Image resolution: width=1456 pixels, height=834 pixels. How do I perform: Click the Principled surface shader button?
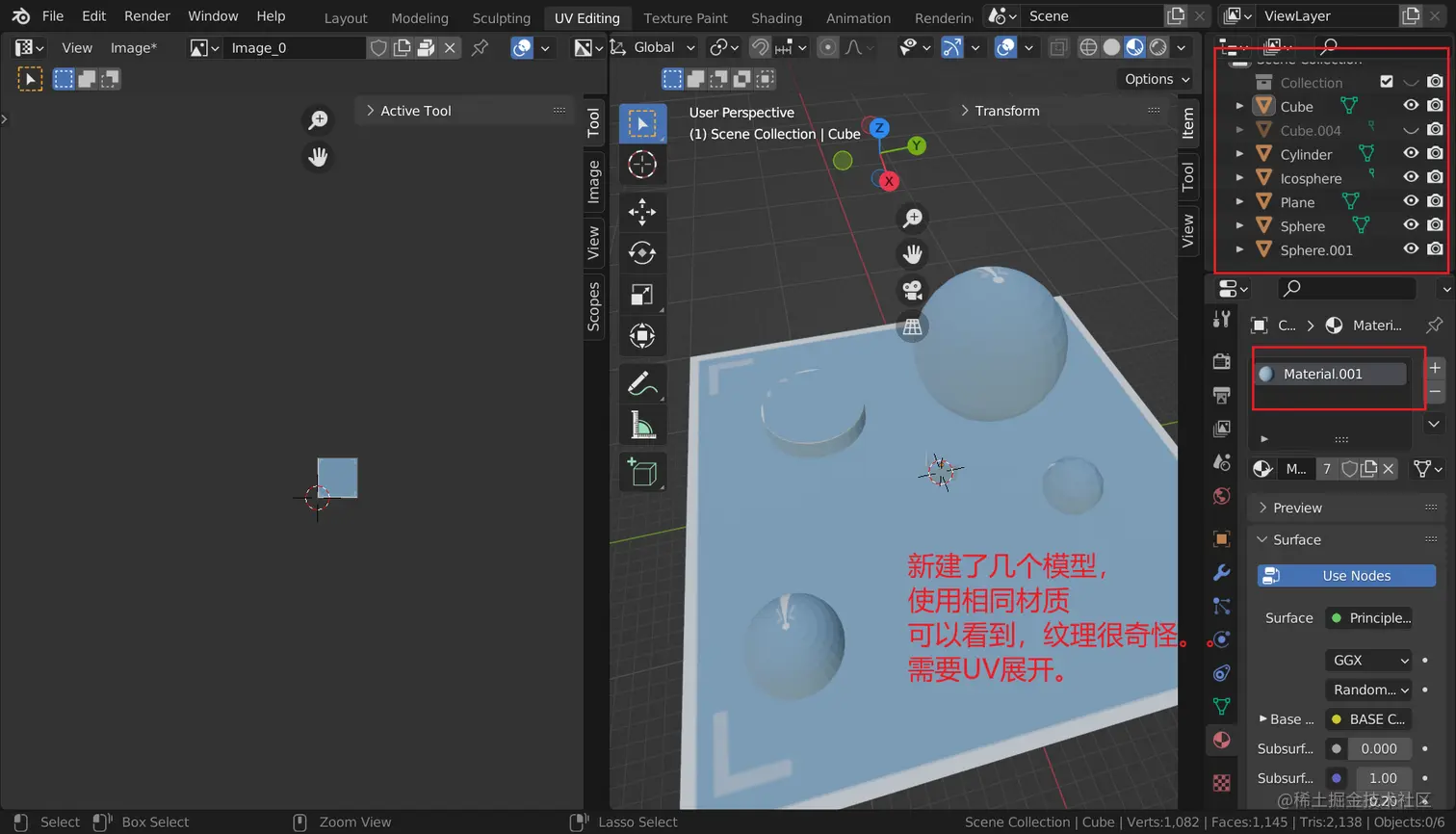tap(1370, 618)
